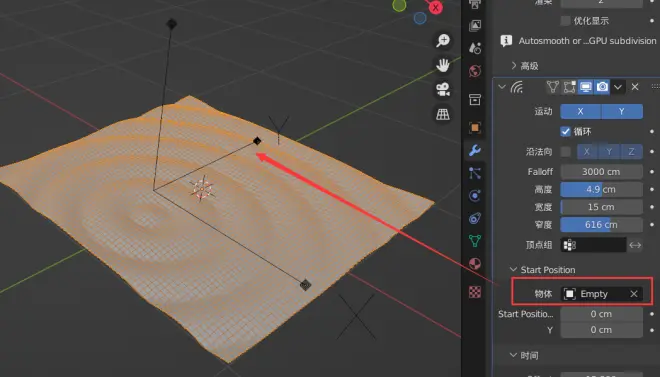Image resolution: width=660 pixels, height=377 pixels.
Task: Animate 窄度 property dot
Action: pyautogui.click(x=652, y=225)
